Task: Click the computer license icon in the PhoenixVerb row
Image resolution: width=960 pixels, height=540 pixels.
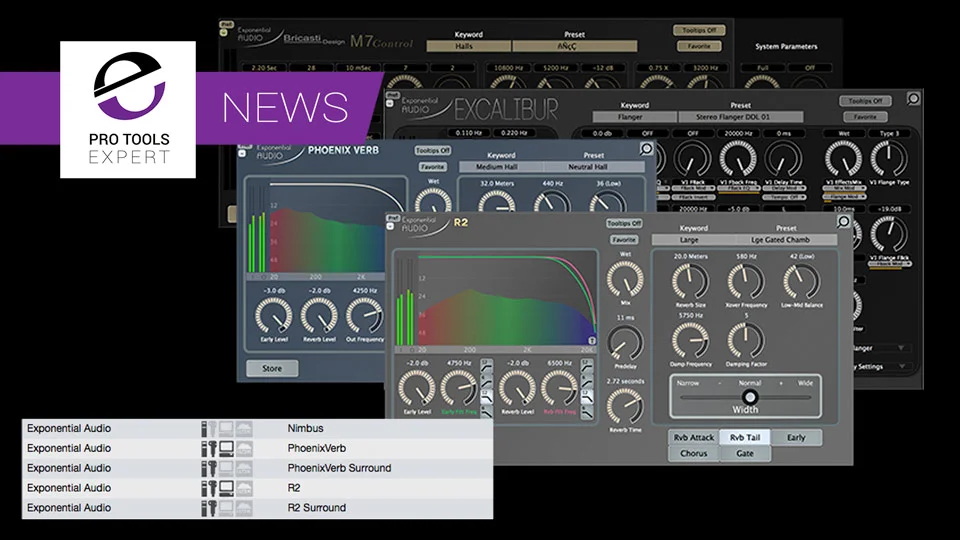Action: click(x=227, y=449)
